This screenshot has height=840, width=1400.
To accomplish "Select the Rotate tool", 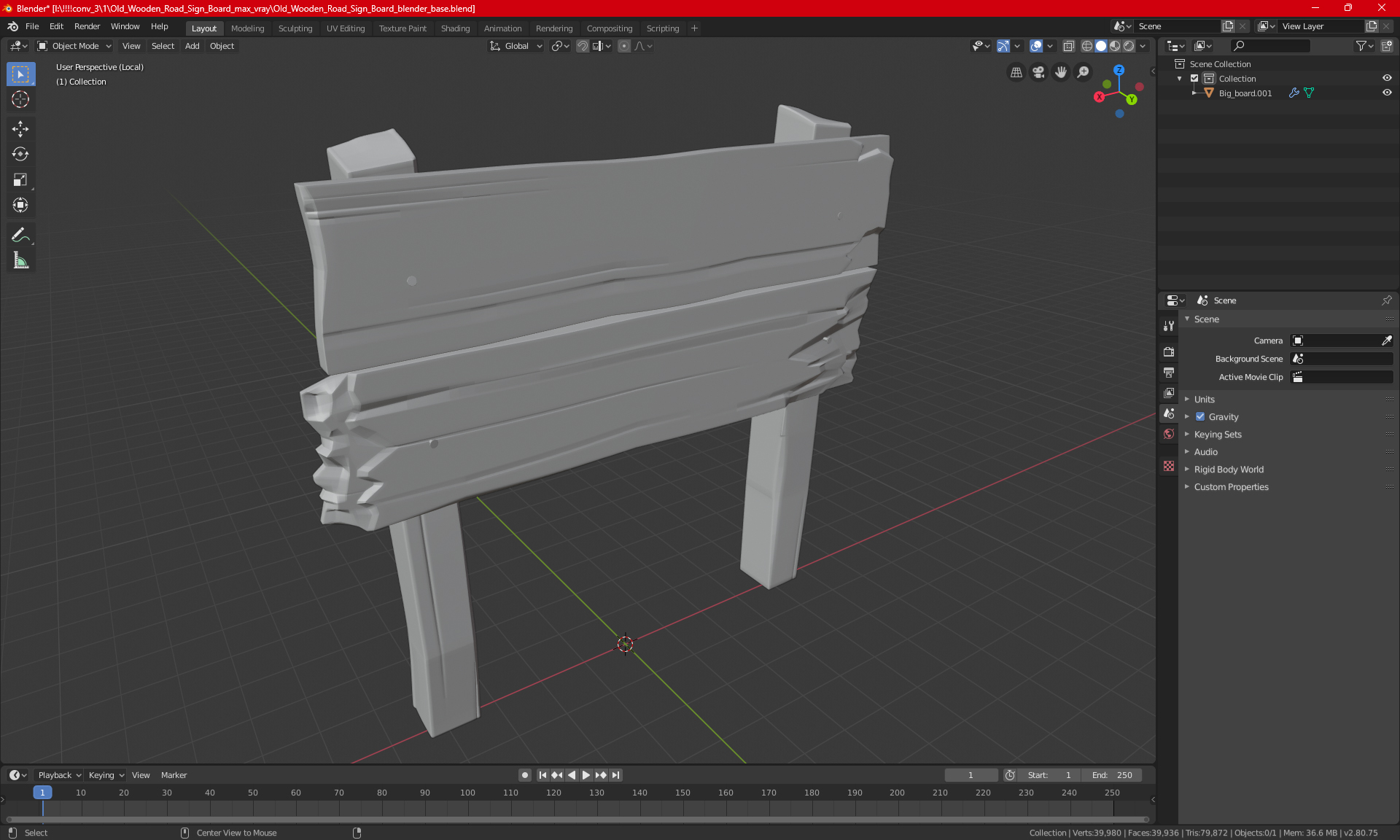I will click(x=20, y=155).
